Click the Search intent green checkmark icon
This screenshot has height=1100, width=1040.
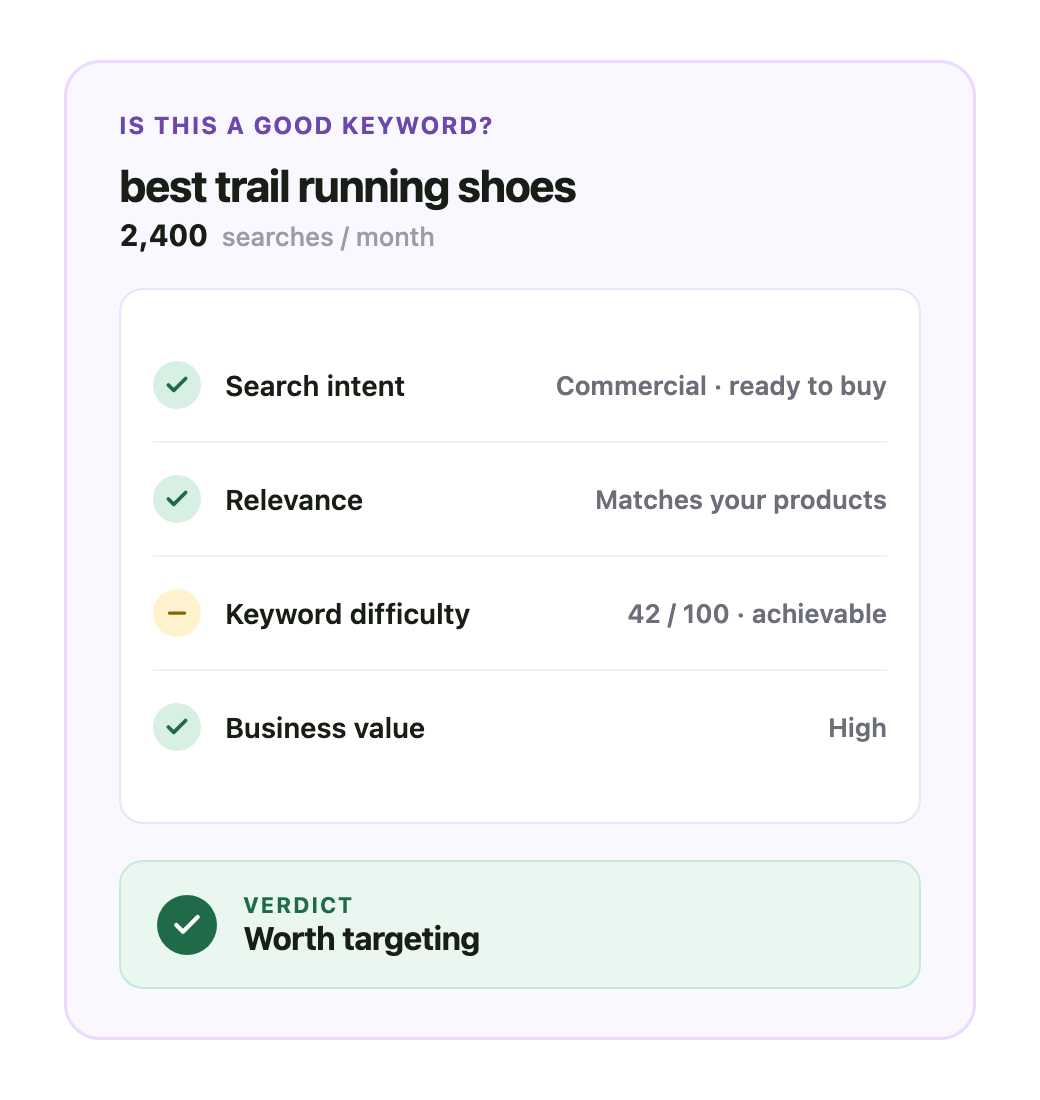[177, 385]
